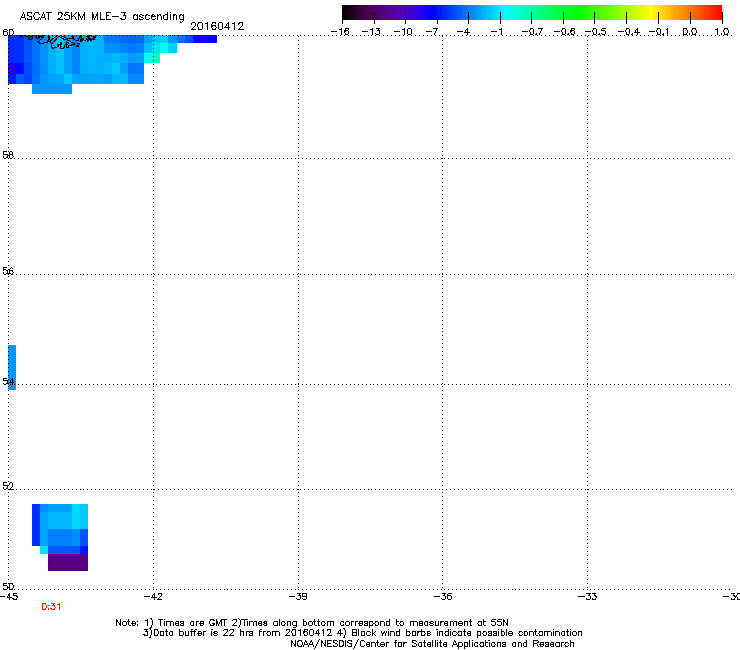Click the -16 label on the color scale
The height and width of the screenshot is (650, 740).
[x=340, y=32]
